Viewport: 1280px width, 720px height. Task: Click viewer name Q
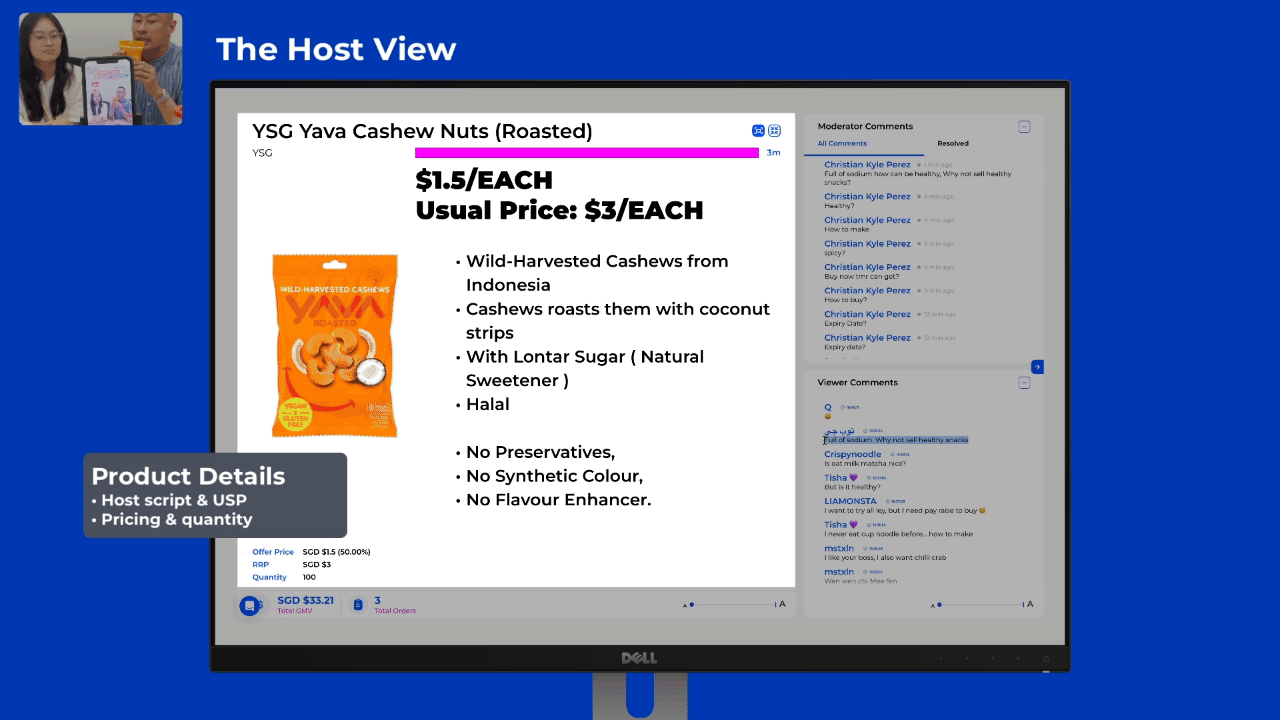pyautogui.click(x=828, y=407)
